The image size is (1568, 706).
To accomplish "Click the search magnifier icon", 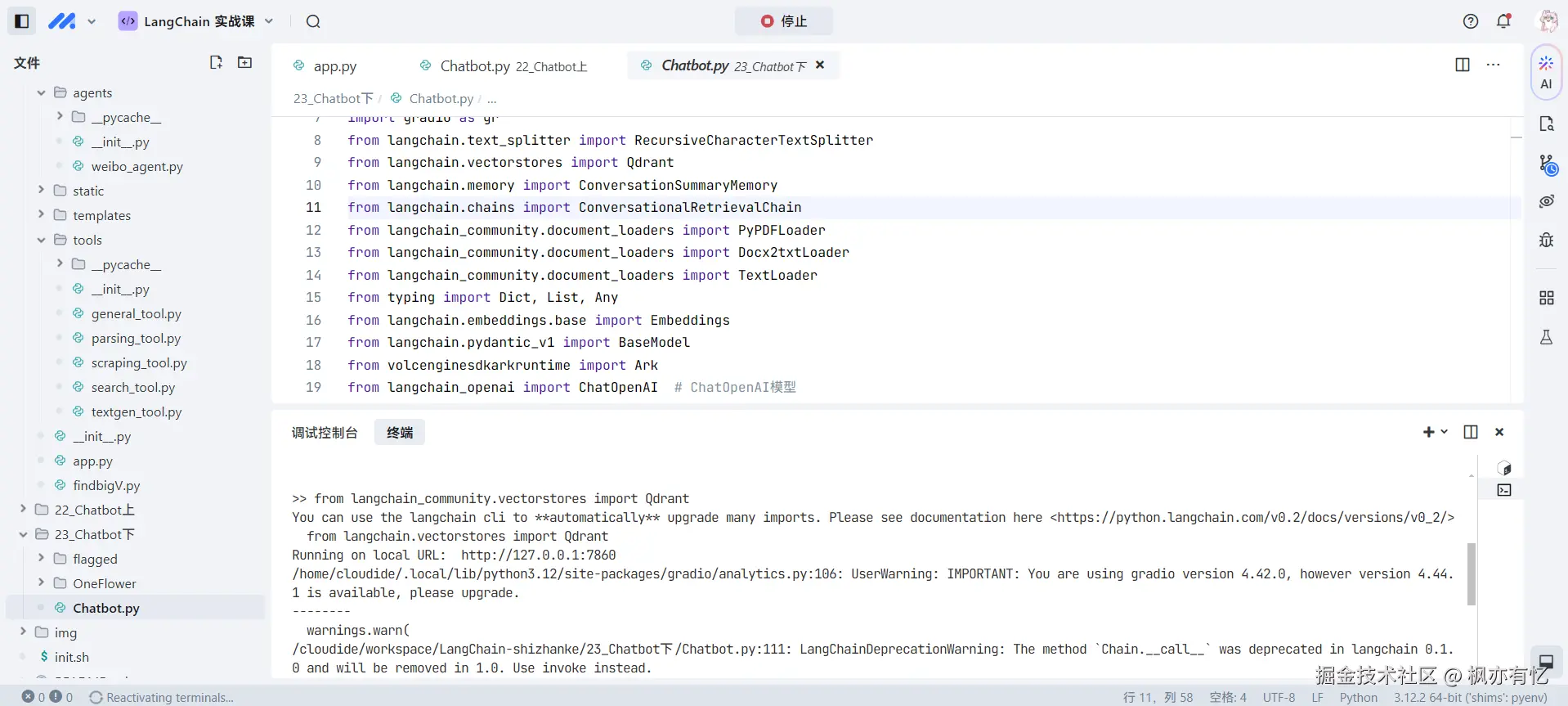I will point(313,21).
